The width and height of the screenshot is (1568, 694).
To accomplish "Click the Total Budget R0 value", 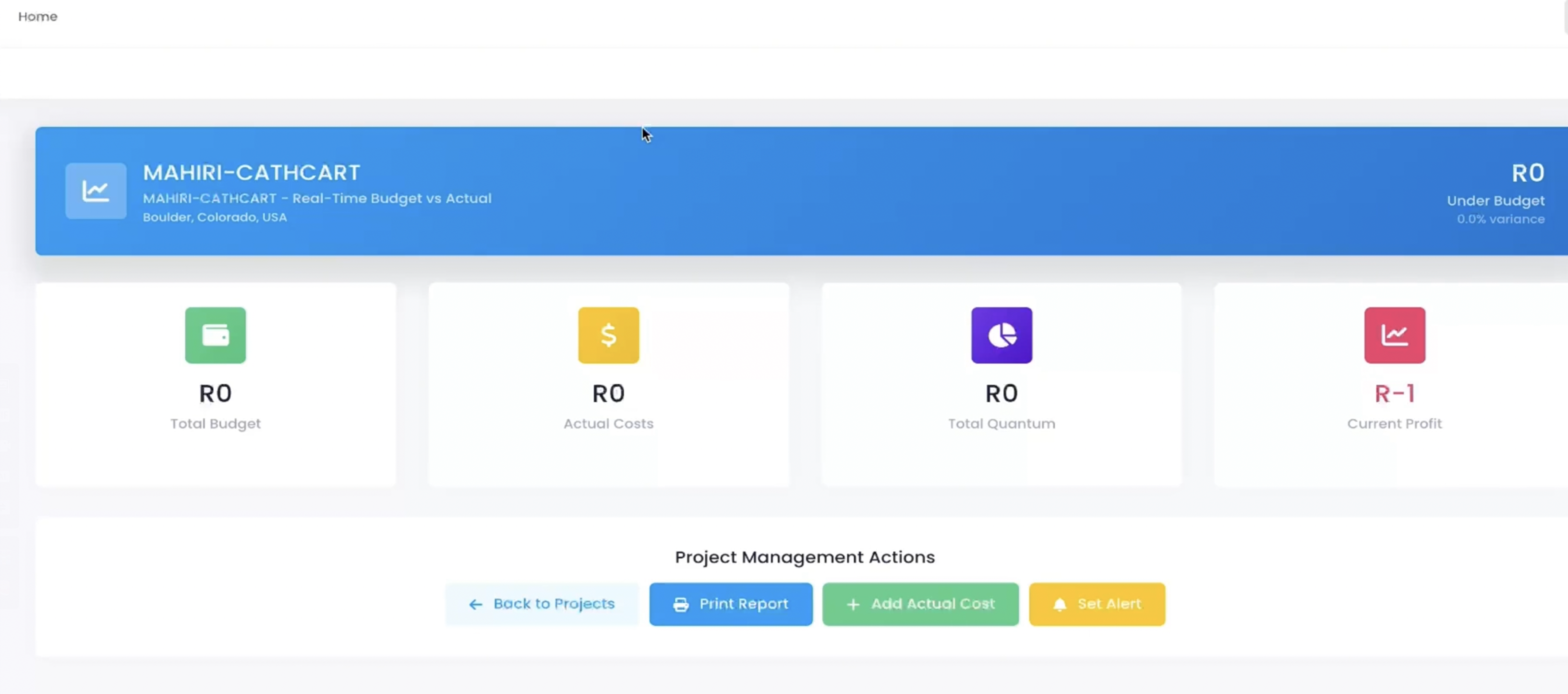I will pyautogui.click(x=216, y=394).
